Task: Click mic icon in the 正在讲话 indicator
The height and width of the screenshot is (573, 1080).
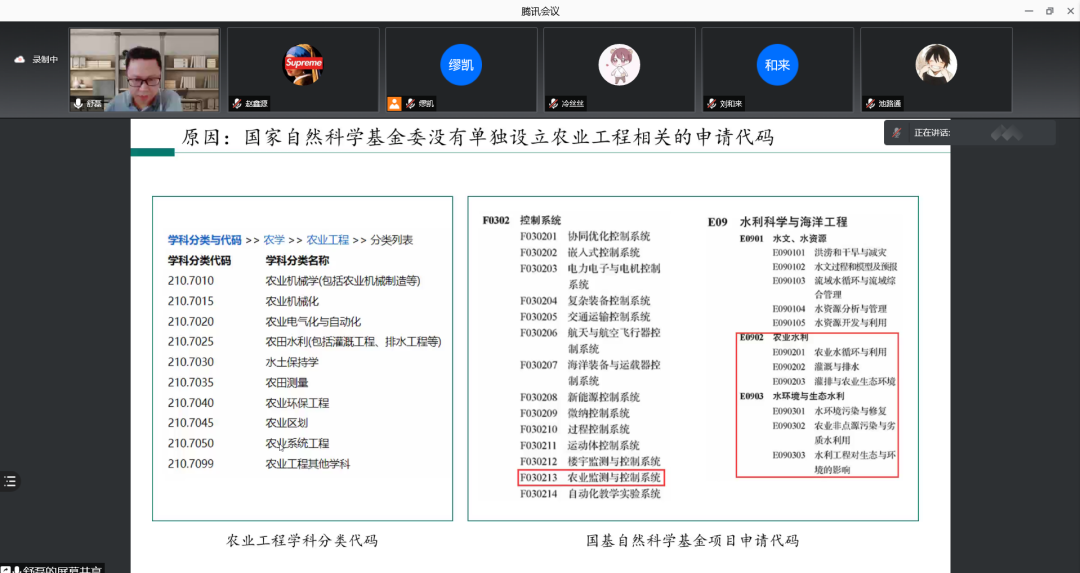Action: point(897,133)
